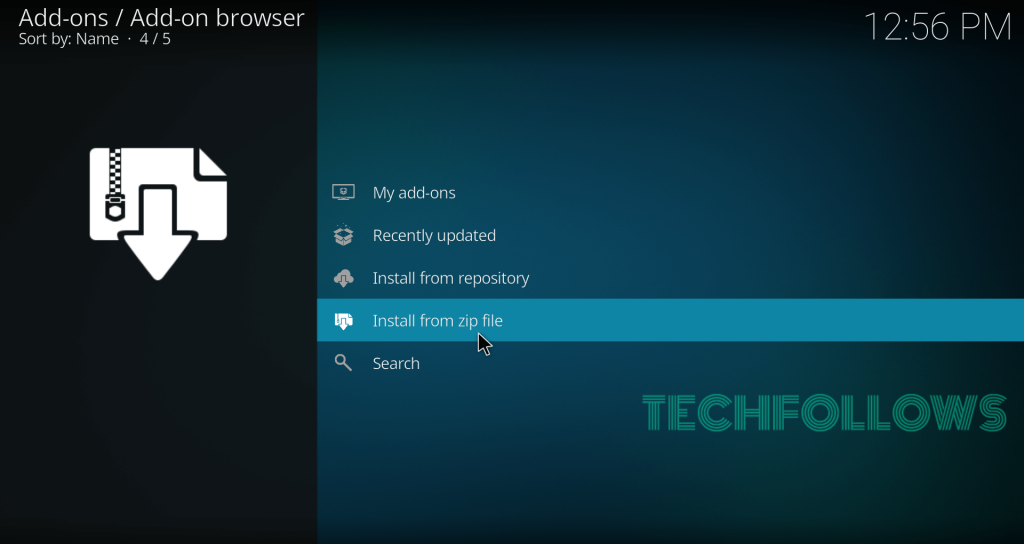The height and width of the screenshot is (544, 1024).
Task: Click the 12:56 PM clock
Action: [938, 27]
